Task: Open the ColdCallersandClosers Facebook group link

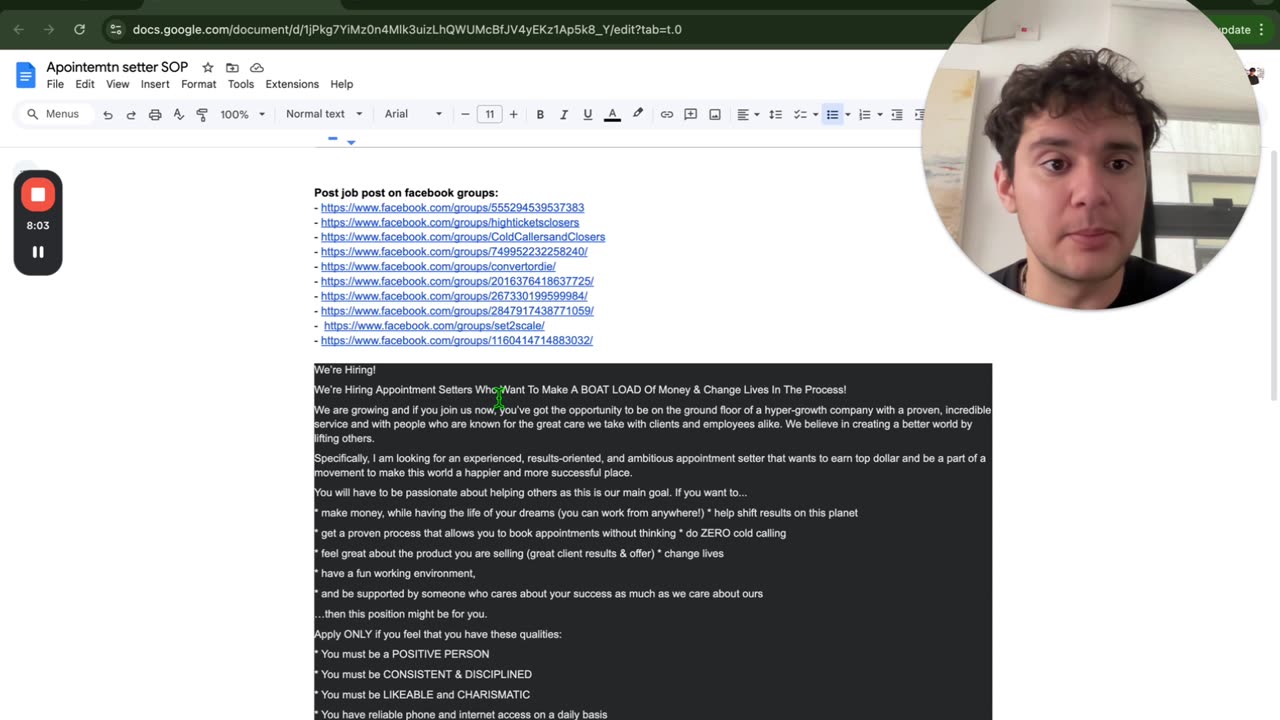Action: pyautogui.click(x=463, y=237)
